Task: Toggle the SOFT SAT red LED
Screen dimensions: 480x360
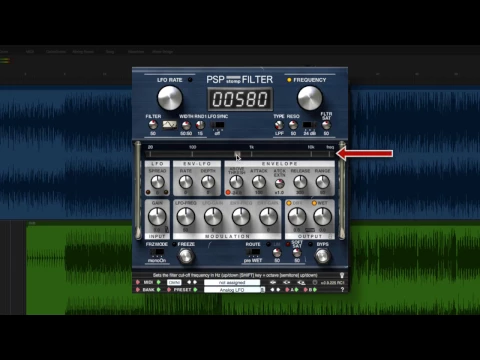Action: [288, 244]
